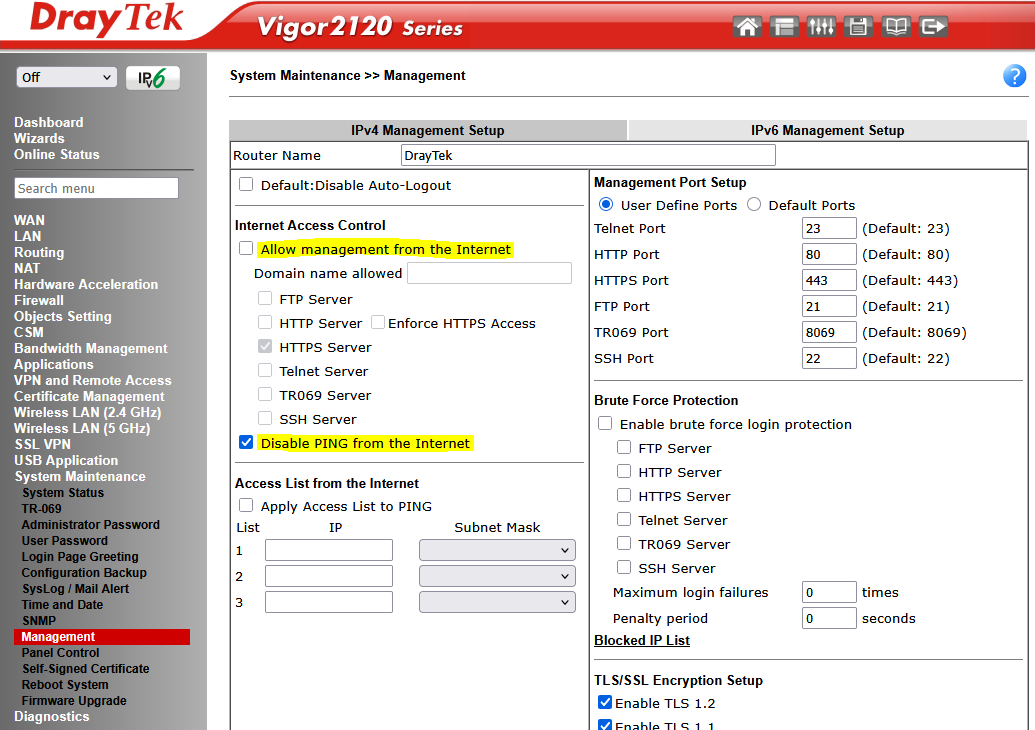Open the blue help question icon
Image resolution: width=1035 pixels, height=730 pixels.
coord(1014,76)
